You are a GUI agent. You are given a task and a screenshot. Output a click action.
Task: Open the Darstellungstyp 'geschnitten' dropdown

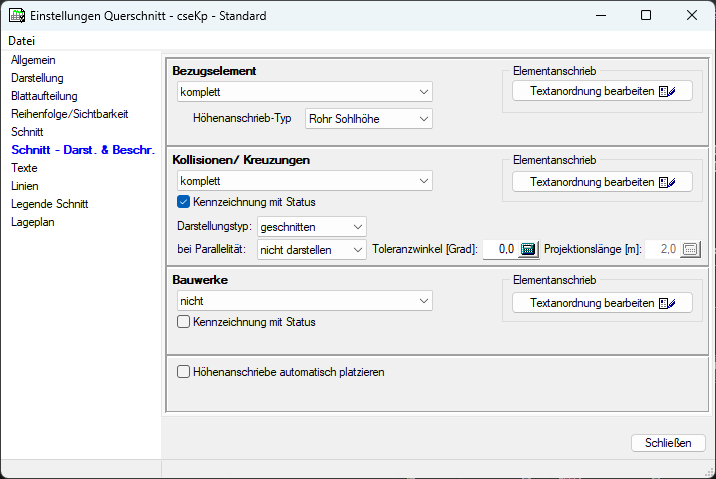point(312,227)
